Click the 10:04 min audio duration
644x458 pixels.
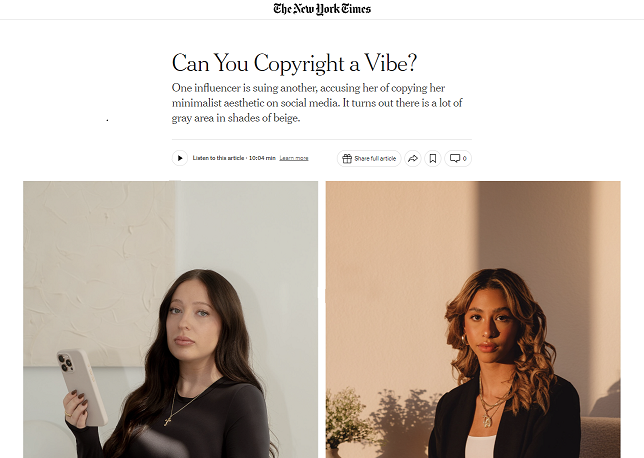(x=262, y=158)
